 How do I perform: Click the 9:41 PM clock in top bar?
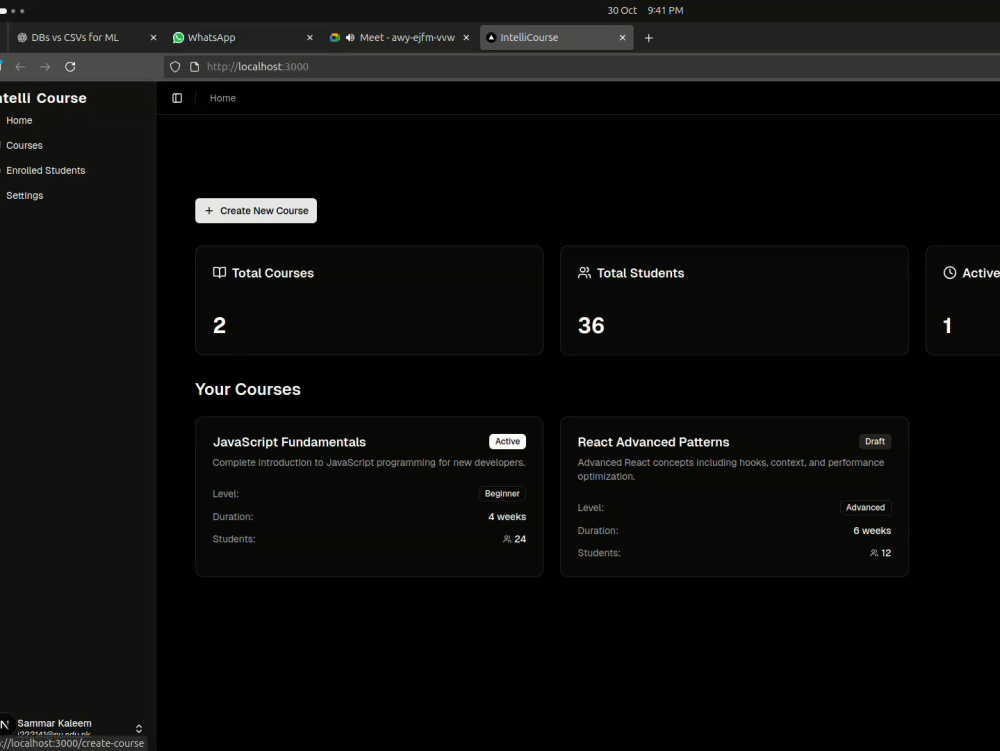click(665, 10)
